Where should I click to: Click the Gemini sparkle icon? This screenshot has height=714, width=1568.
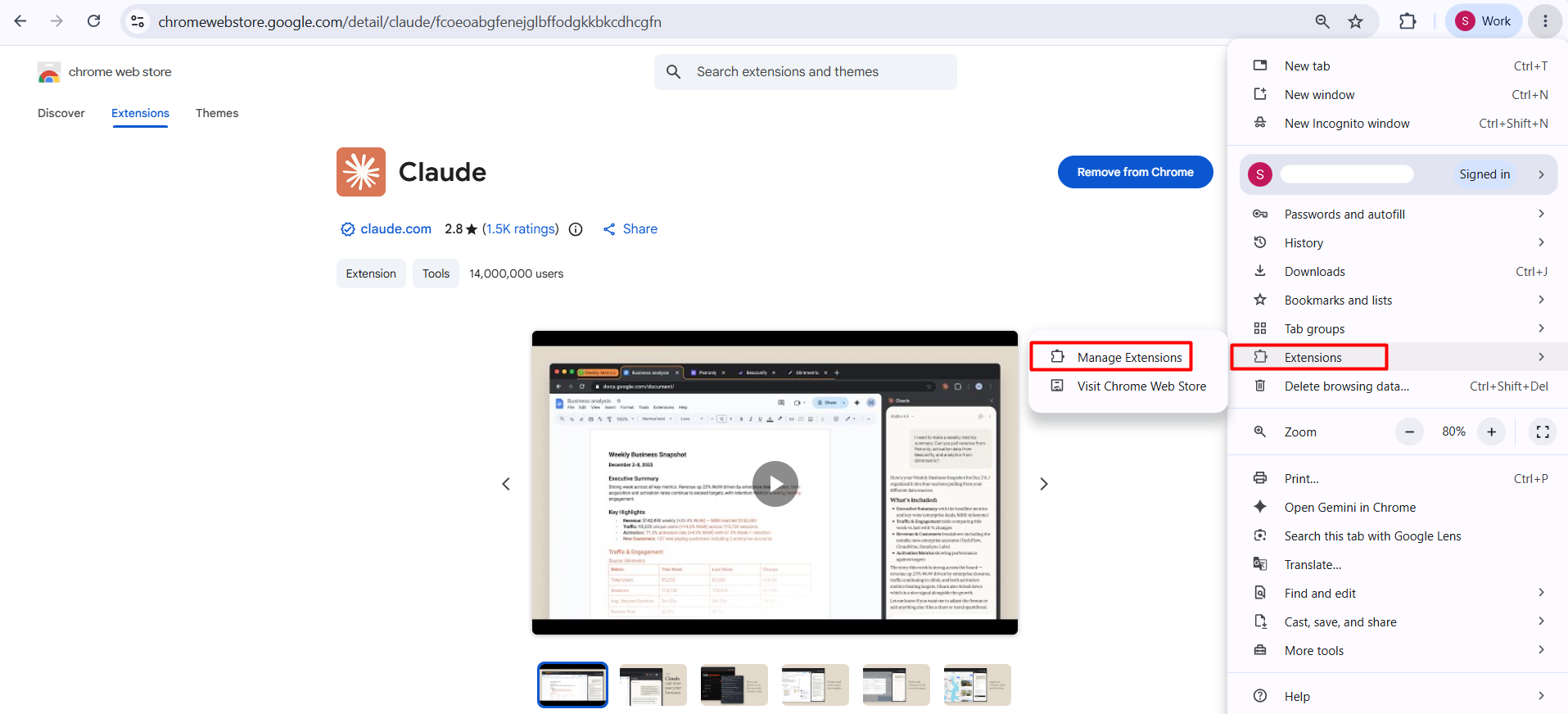pos(1260,507)
